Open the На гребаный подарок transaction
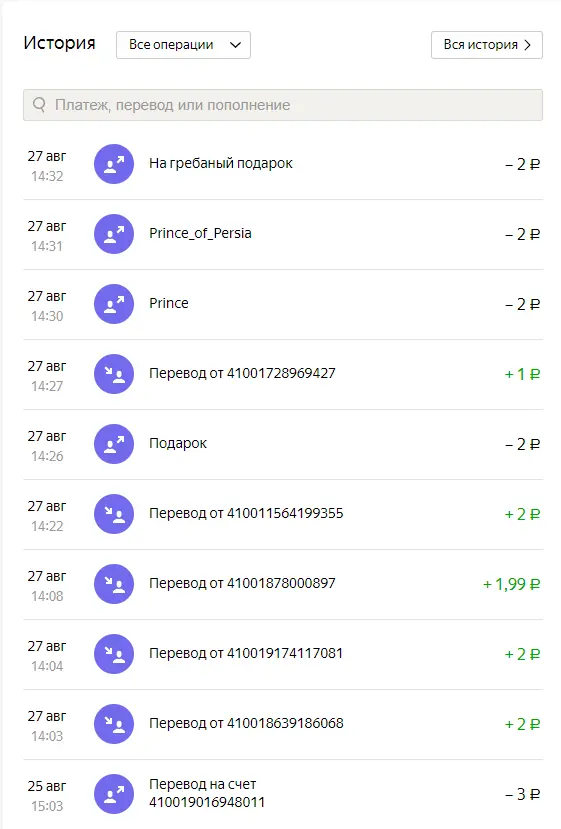Screen dimensions: 561x829 pos(283,164)
